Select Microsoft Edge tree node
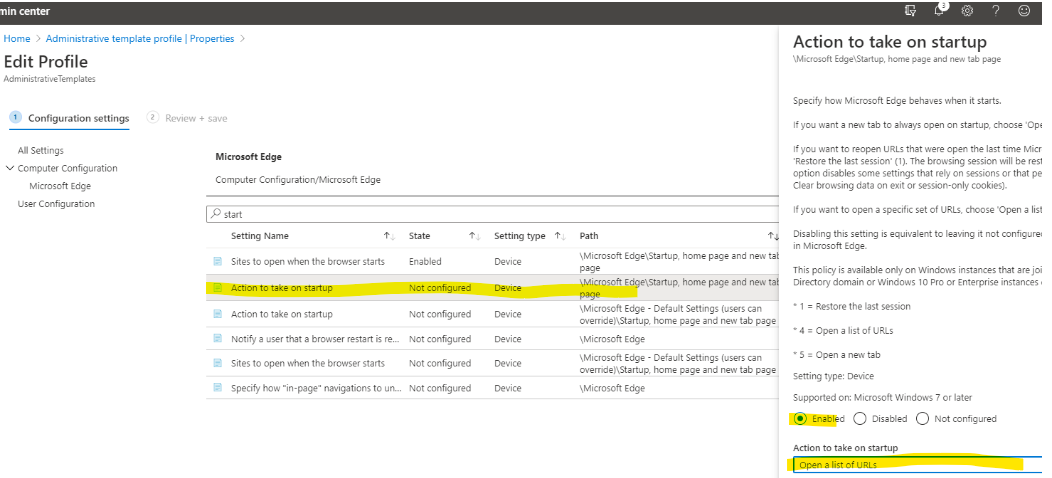 click(x=60, y=186)
